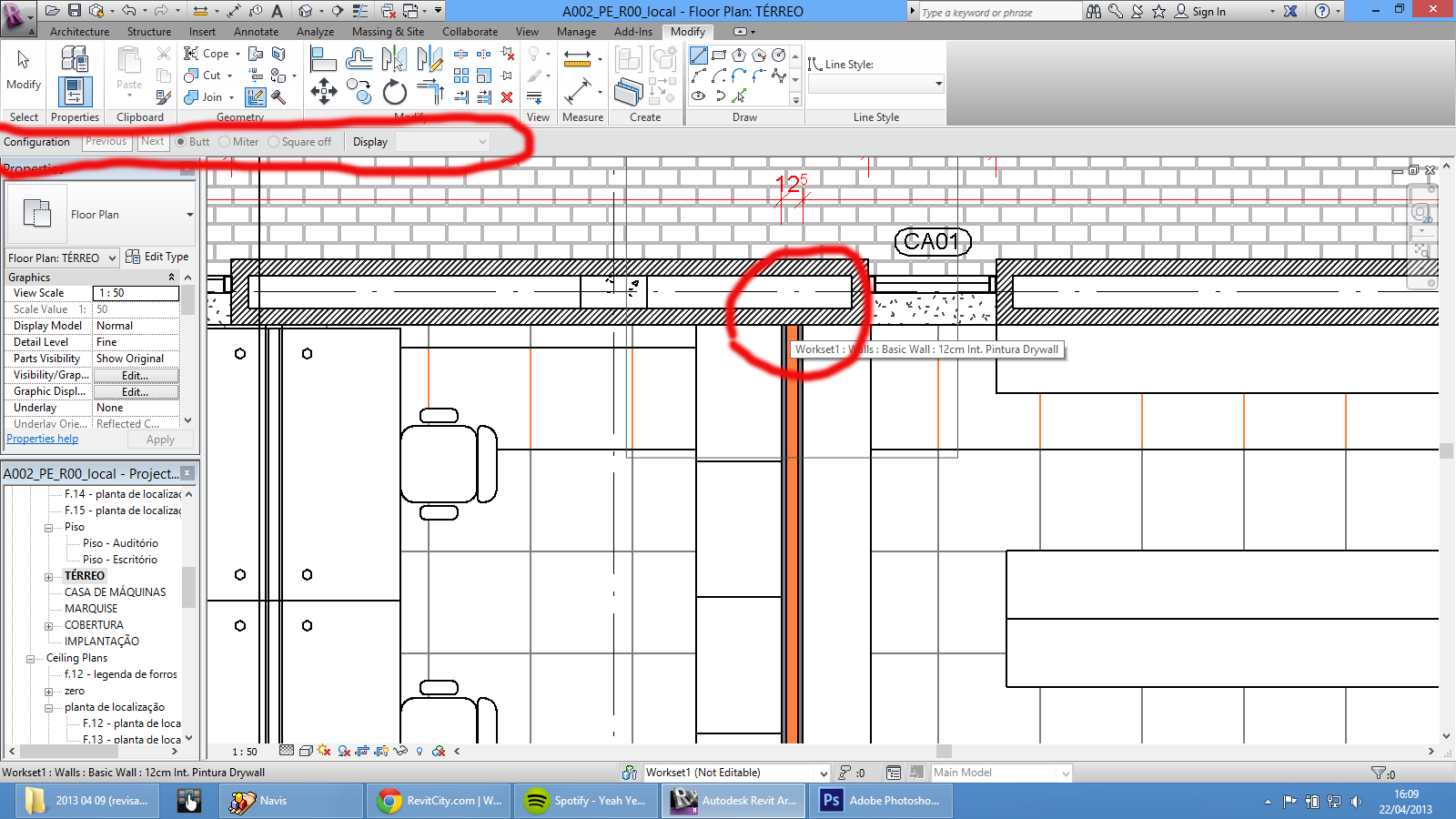
Task: Open the Line Style dropdown
Action: pos(876,85)
